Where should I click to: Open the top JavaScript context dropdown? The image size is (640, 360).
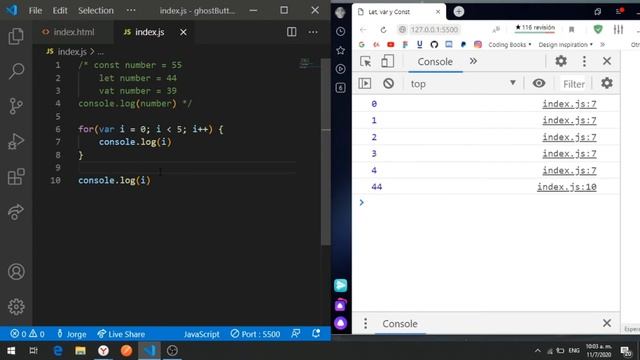[x=463, y=84]
